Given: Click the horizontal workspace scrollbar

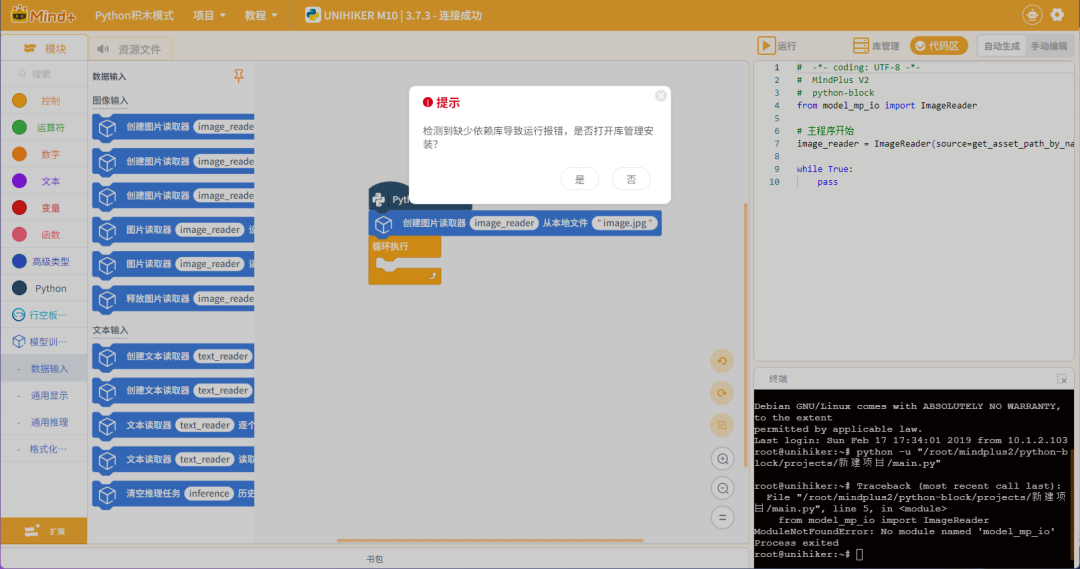Looking at the screenshot, I should pyautogui.click(x=490, y=541).
